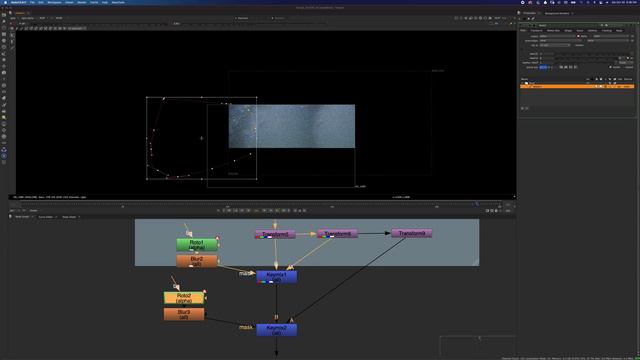The height and width of the screenshot is (360, 640).
Task: Select the Keymix2 node
Action: 277,330
